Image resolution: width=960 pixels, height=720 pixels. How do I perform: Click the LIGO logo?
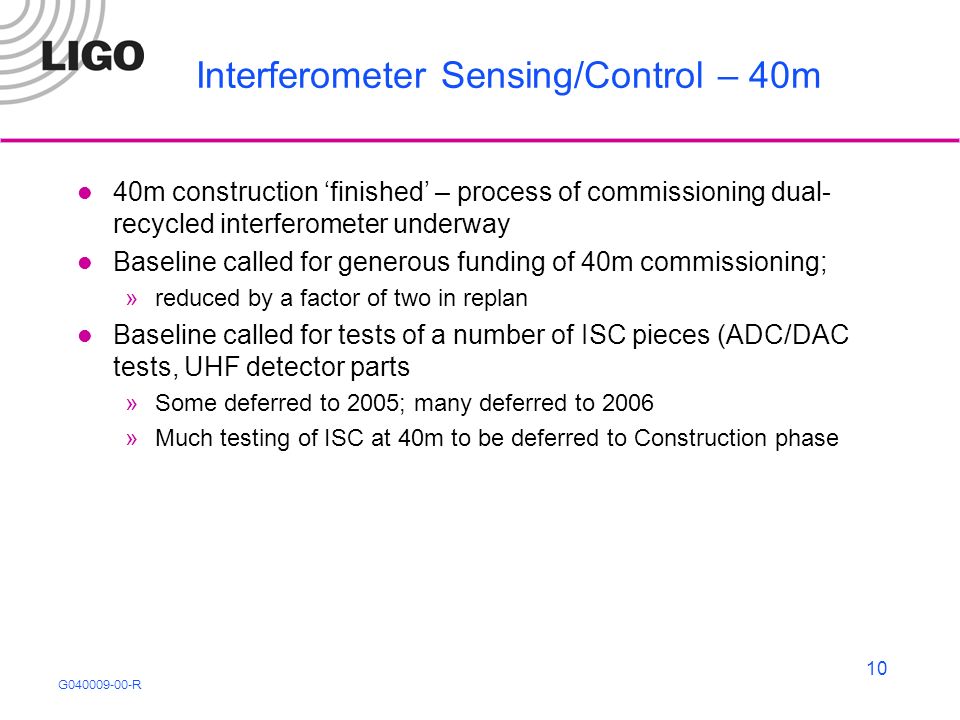coord(93,56)
